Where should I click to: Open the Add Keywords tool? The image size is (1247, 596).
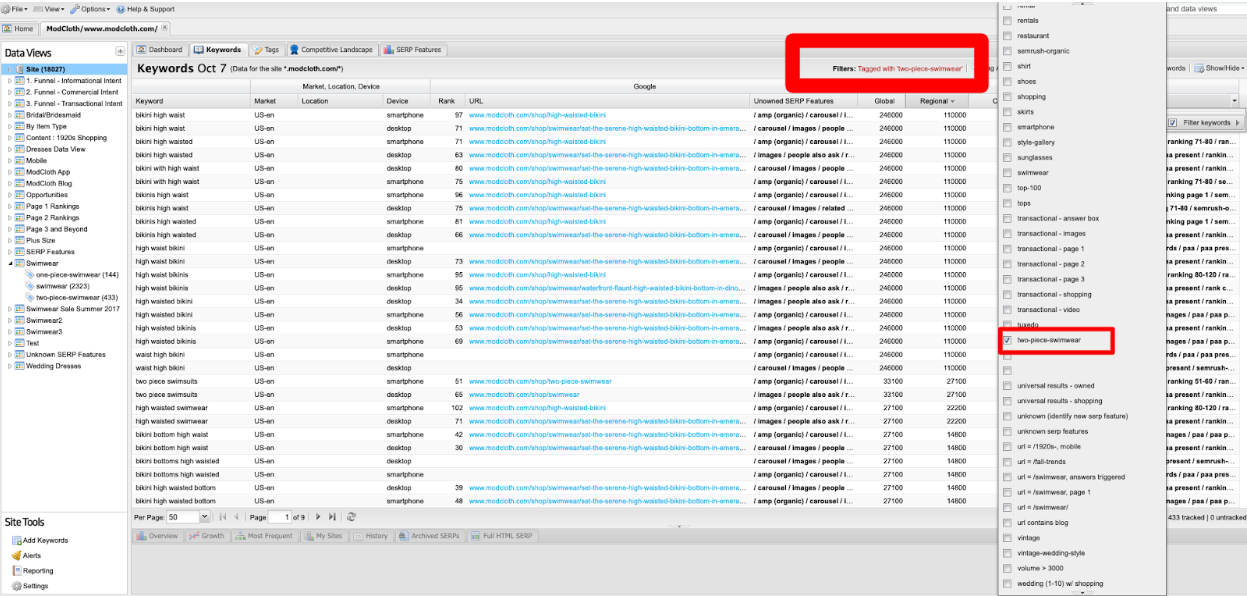click(45, 540)
